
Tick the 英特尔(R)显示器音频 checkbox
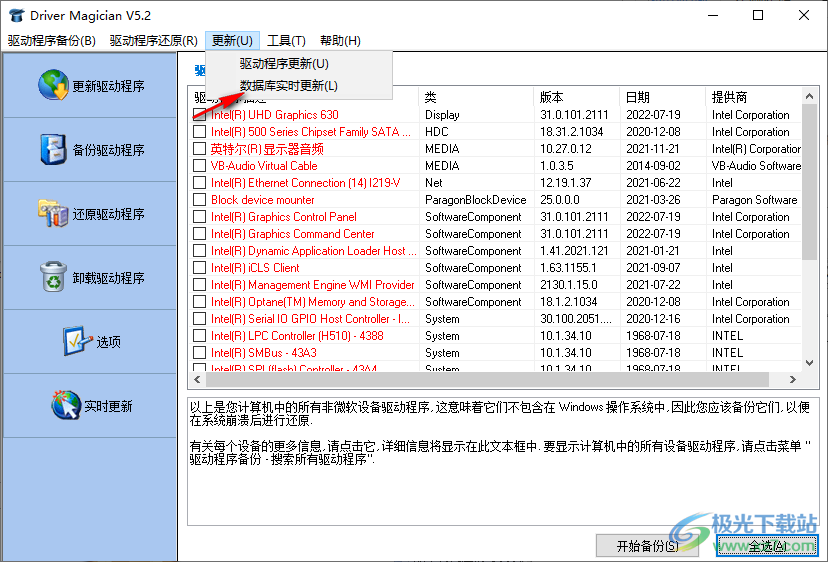click(200, 148)
